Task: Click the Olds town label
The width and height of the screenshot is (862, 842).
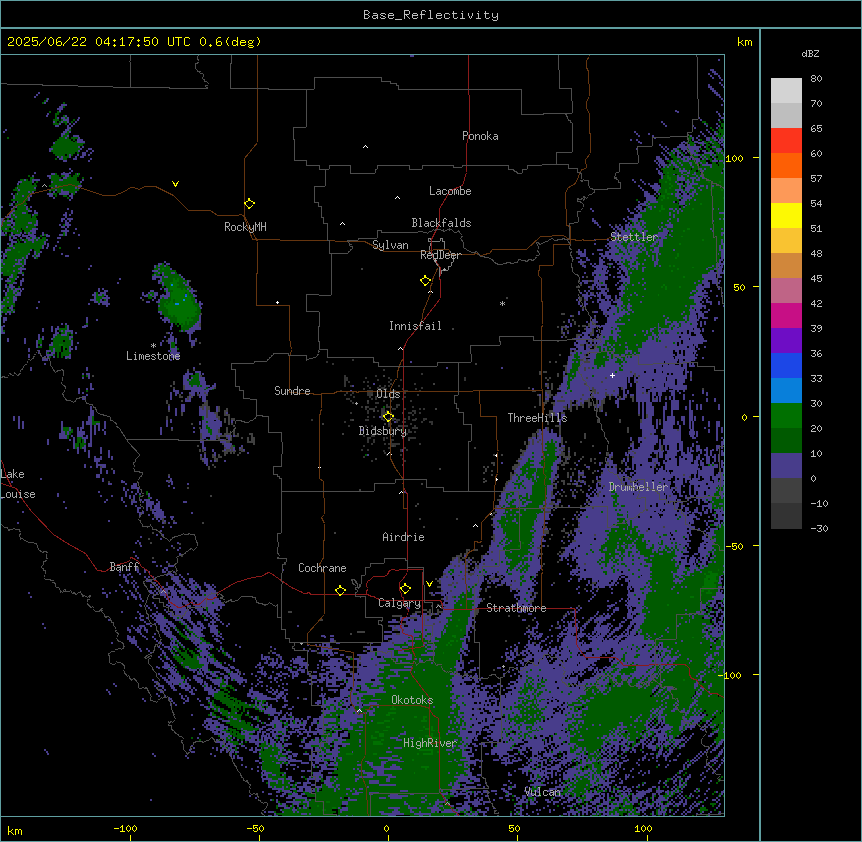Action: (388, 394)
